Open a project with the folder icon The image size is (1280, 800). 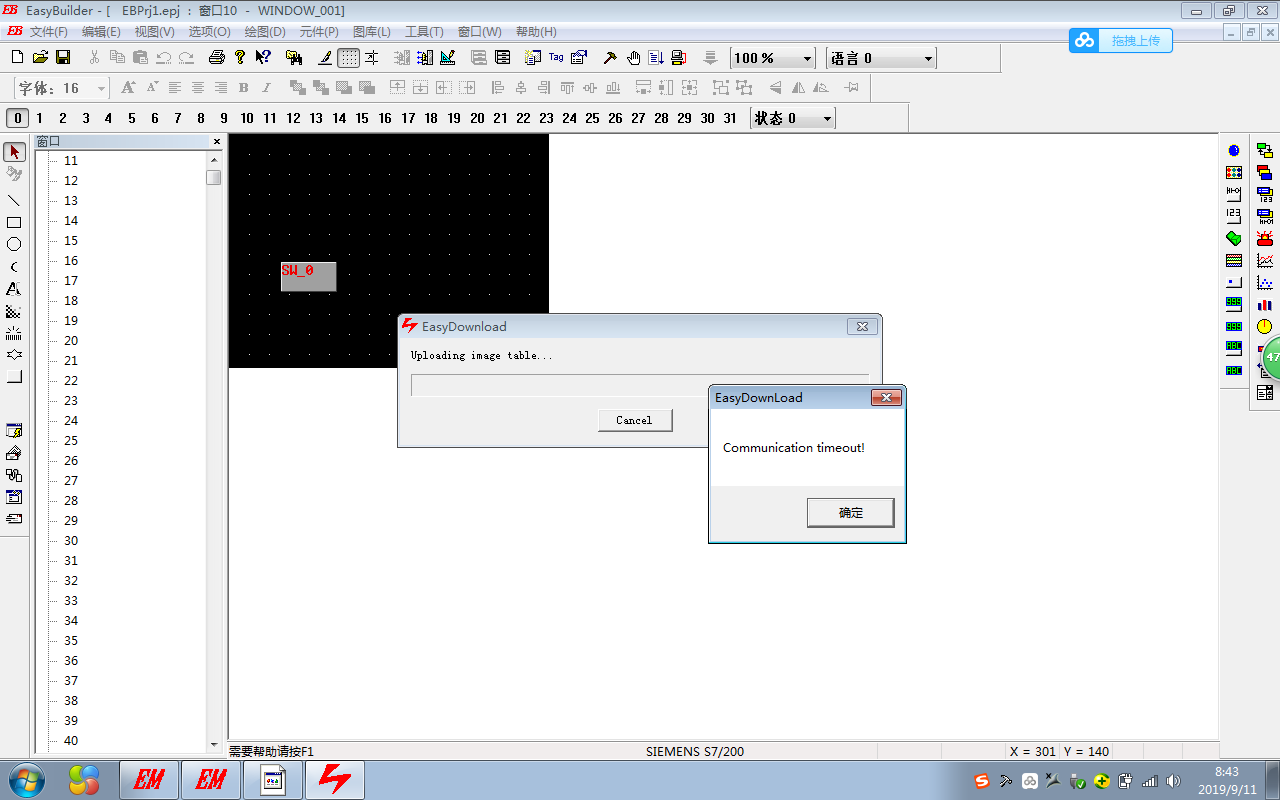pos(40,58)
